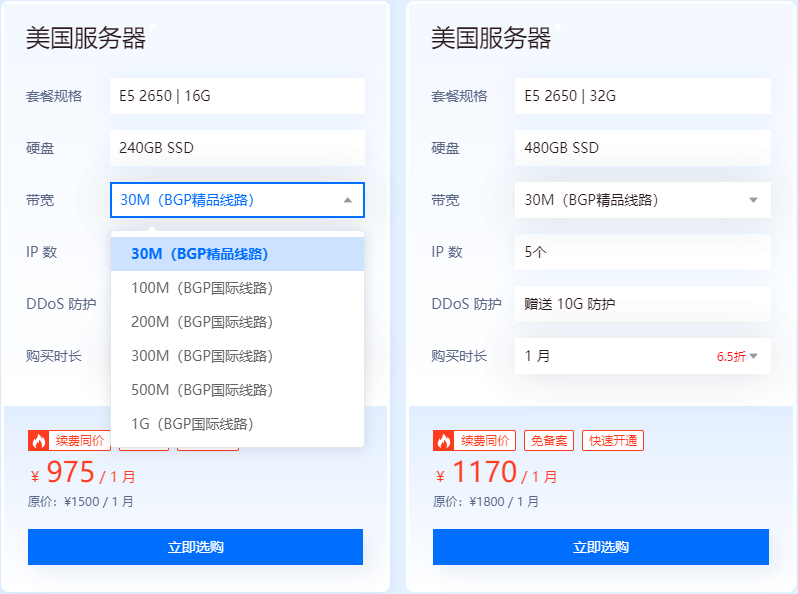The height and width of the screenshot is (594, 798).
Task: Click 立即选购 button under ¥1170 price
Action: point(601,547)
